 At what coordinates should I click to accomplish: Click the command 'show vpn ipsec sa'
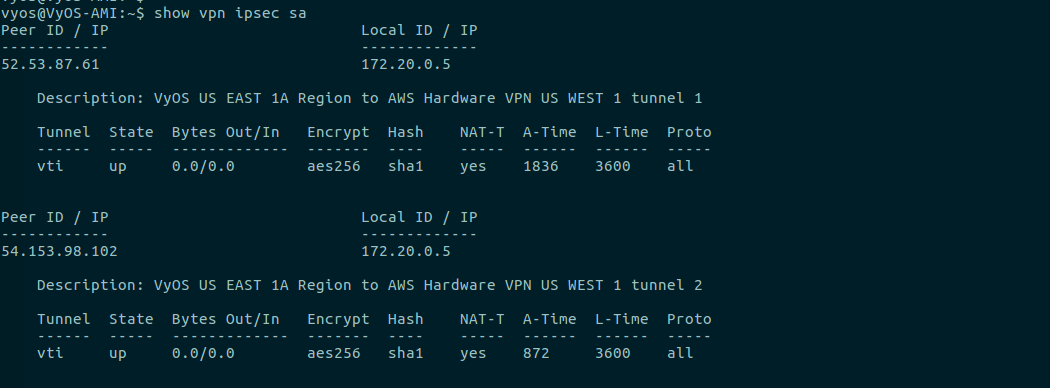(230, 13)
